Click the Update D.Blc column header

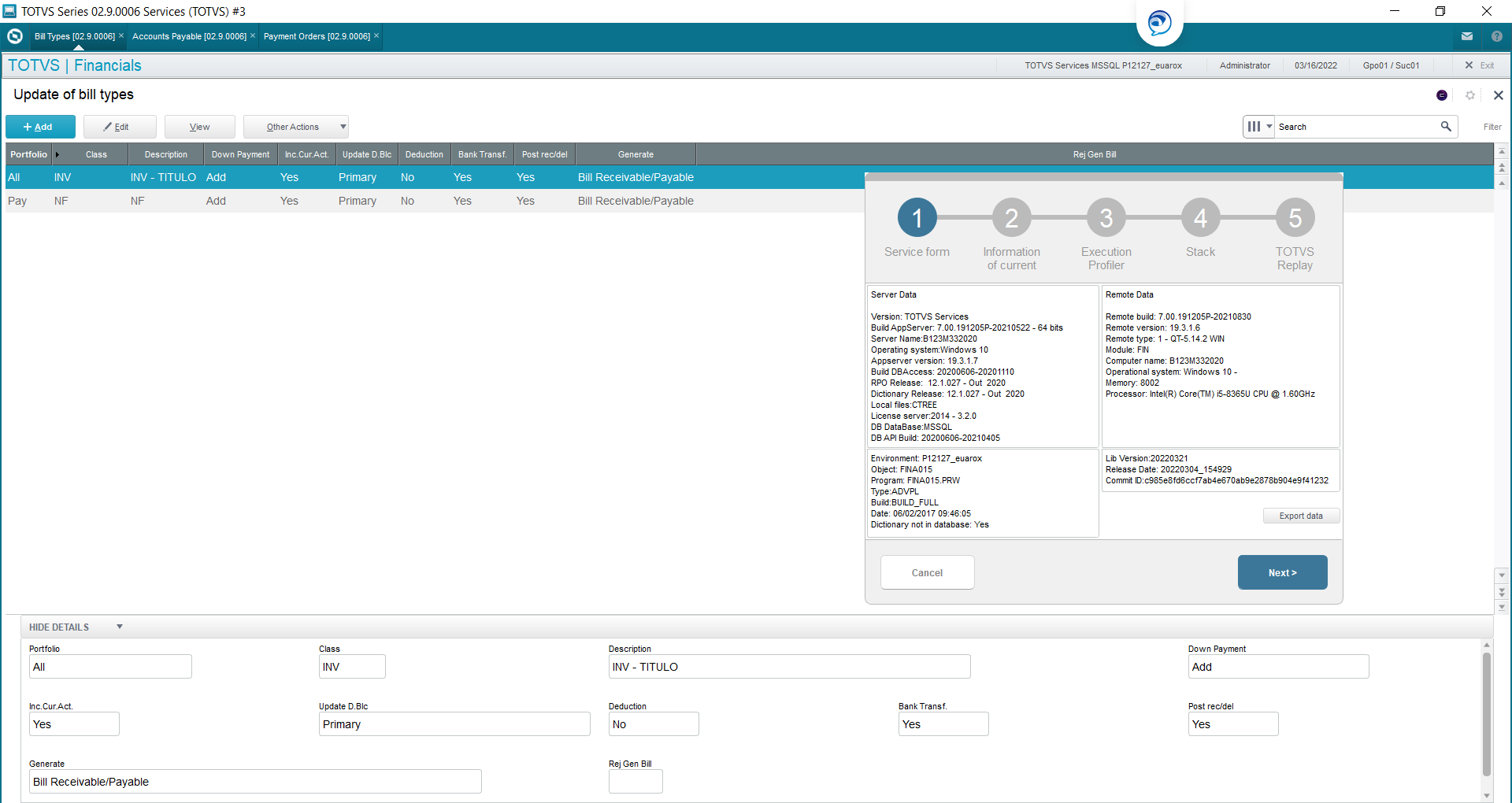tap(367, 154)
